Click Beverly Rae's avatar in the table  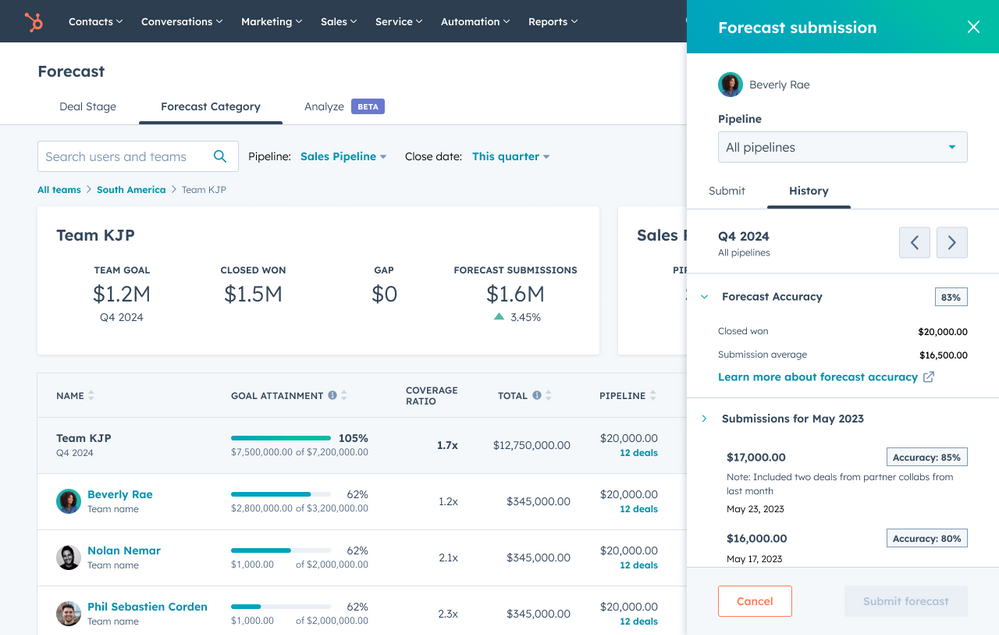[x=68, y=501]
